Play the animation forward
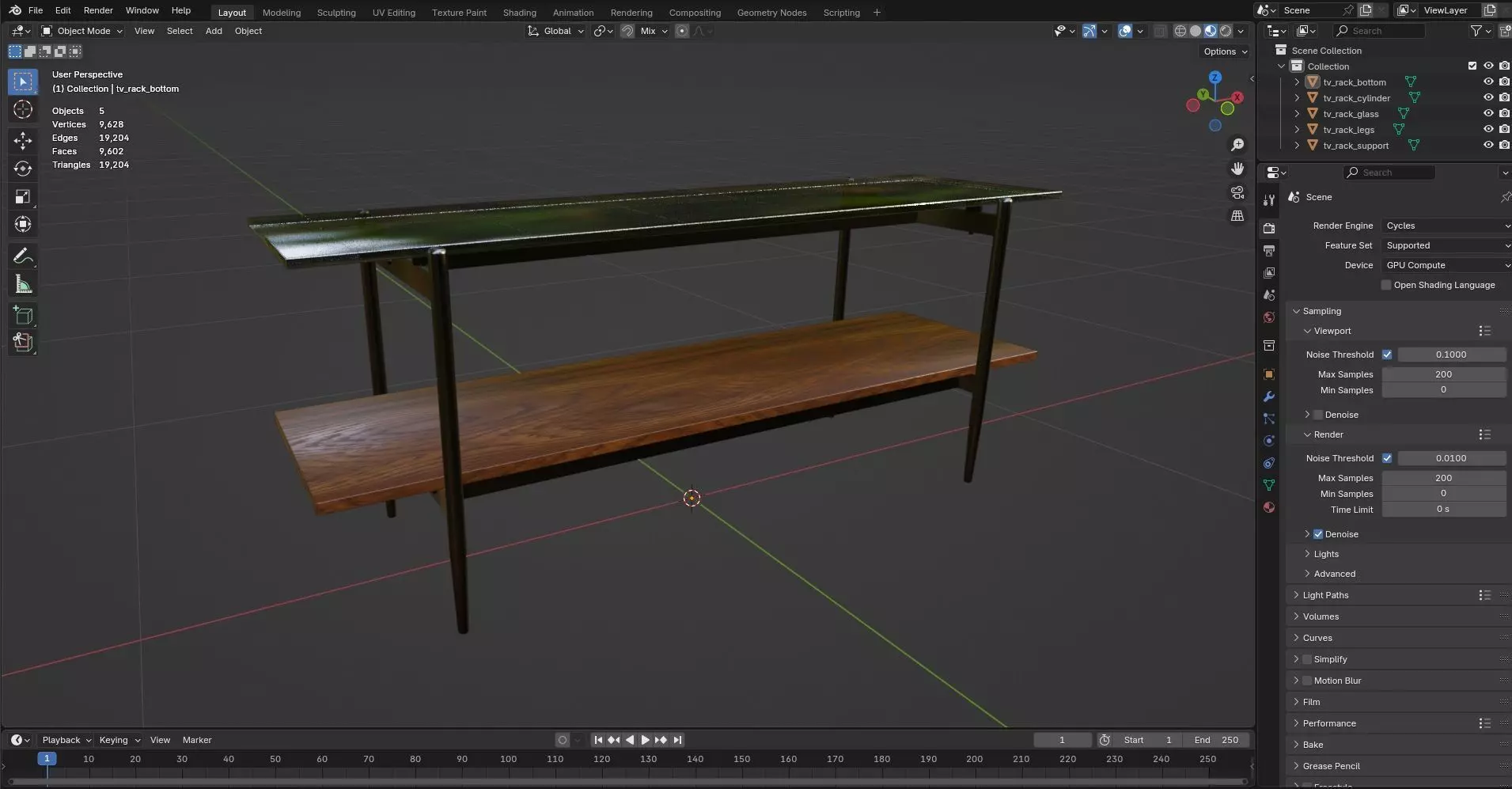 (x=646, y=740)
